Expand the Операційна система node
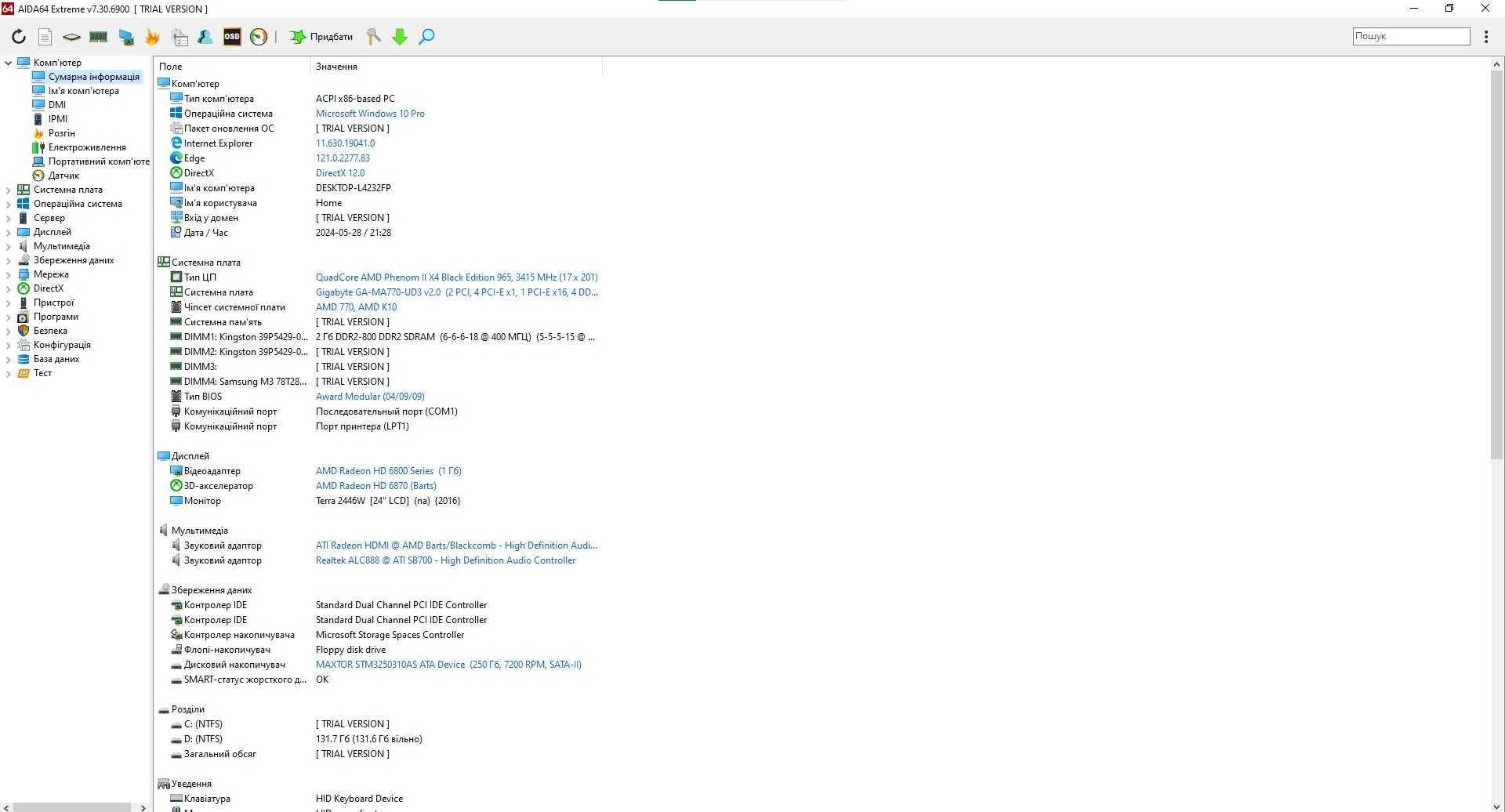1505x812 pixels. pyautogui.click(x=9, y=204)
